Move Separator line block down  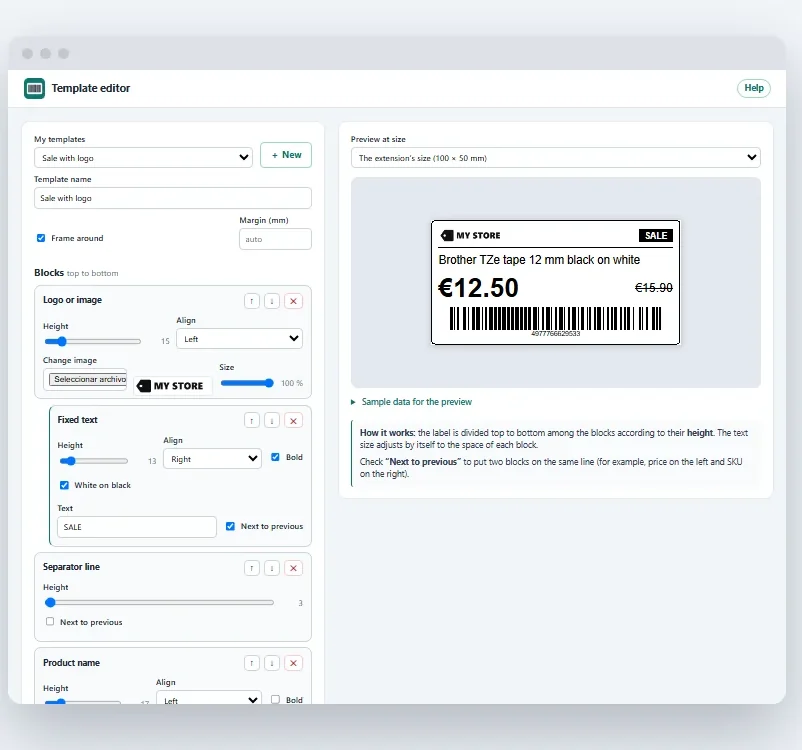pyautogui.click(x=272, y=568)
